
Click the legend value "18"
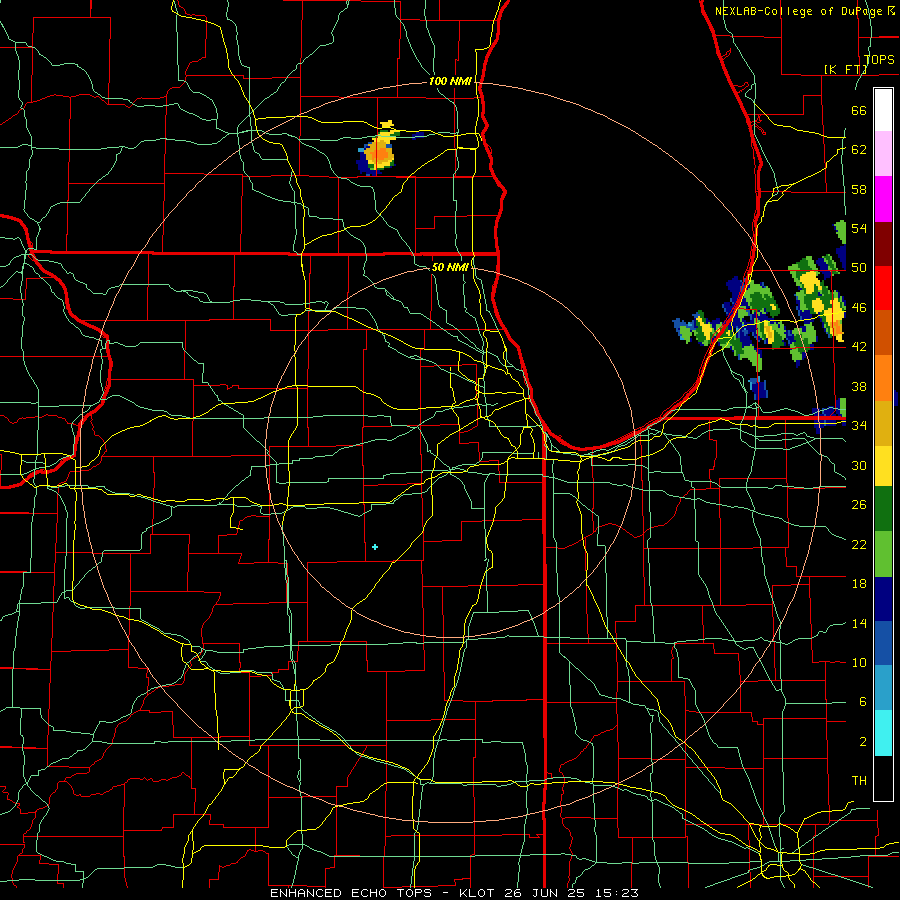coord(859,584)
